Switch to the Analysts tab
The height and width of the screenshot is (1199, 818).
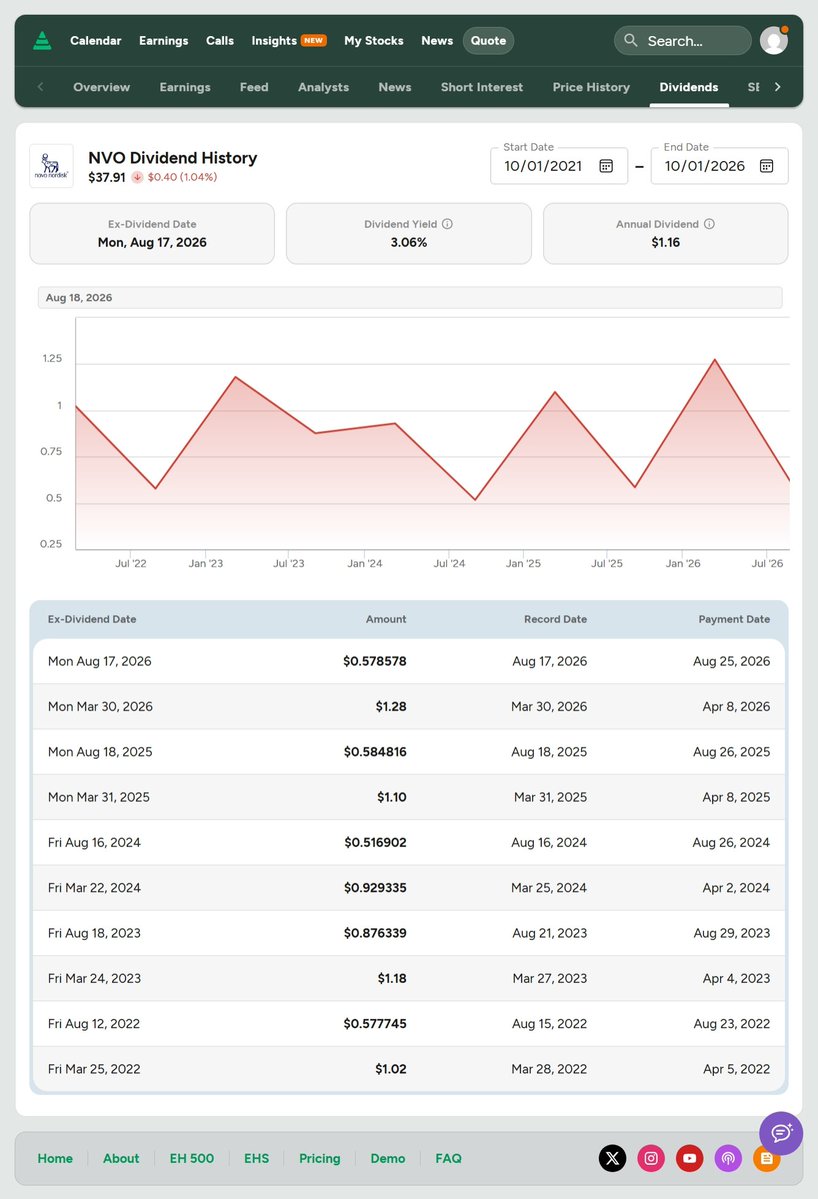[x=323, y=87]
